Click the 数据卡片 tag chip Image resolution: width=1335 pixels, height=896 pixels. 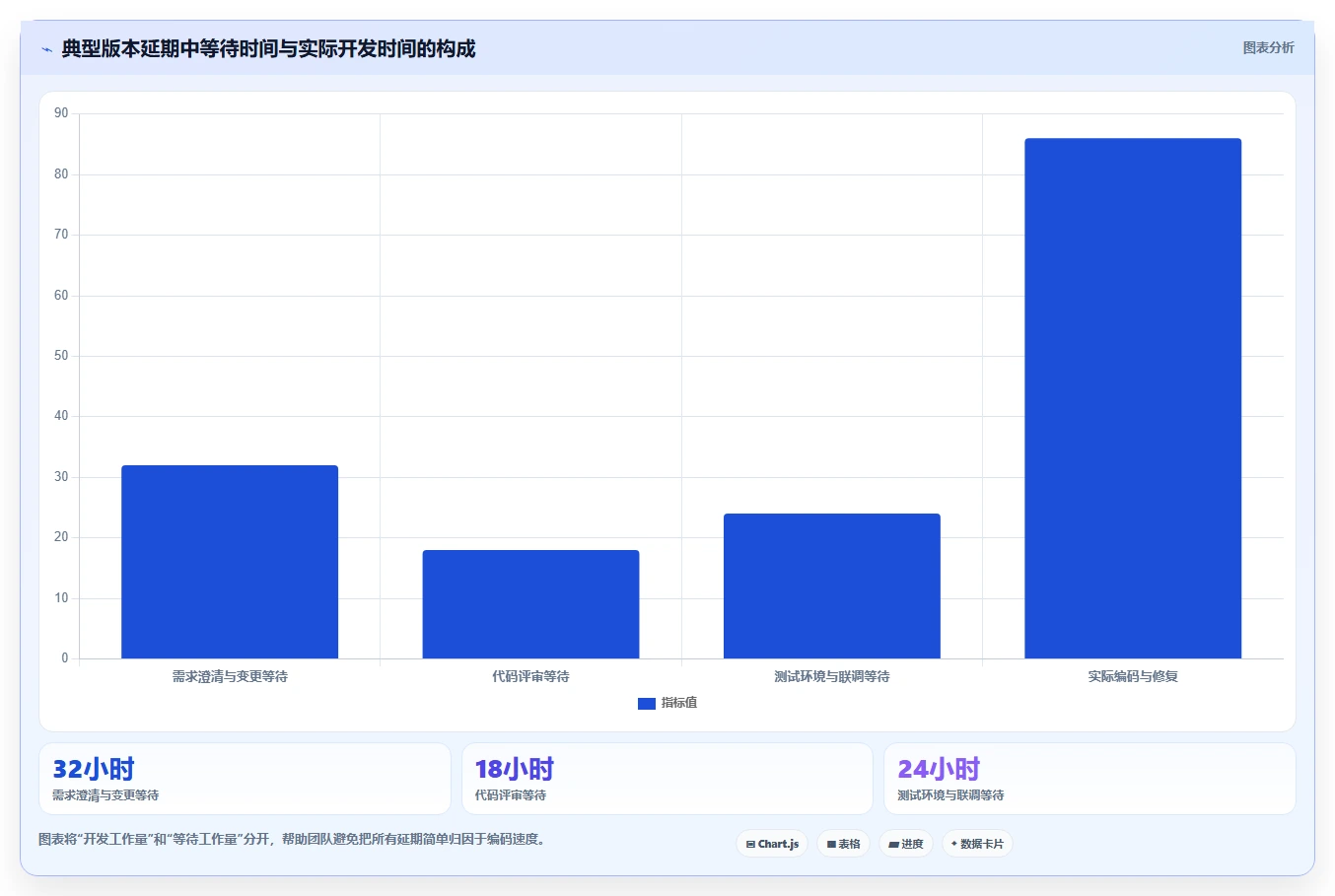[977, 844]
